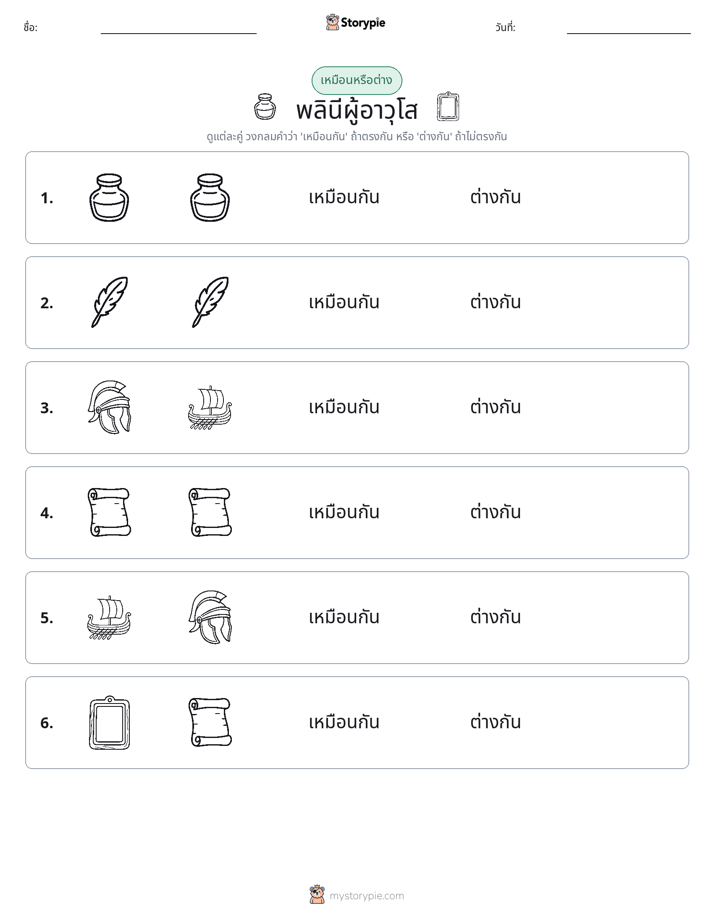Click the name (ชื่อ) line field
Viewport: 714px width, 924px height.
point(178,28)
